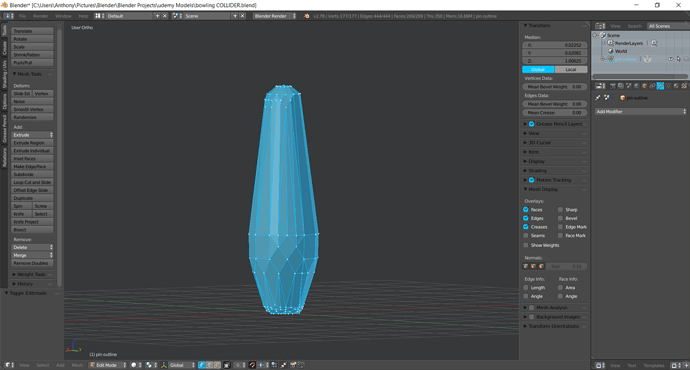Screen dimensions: 690x370
Task: Open the 3D view editor type icon
Action: [9, 365]
